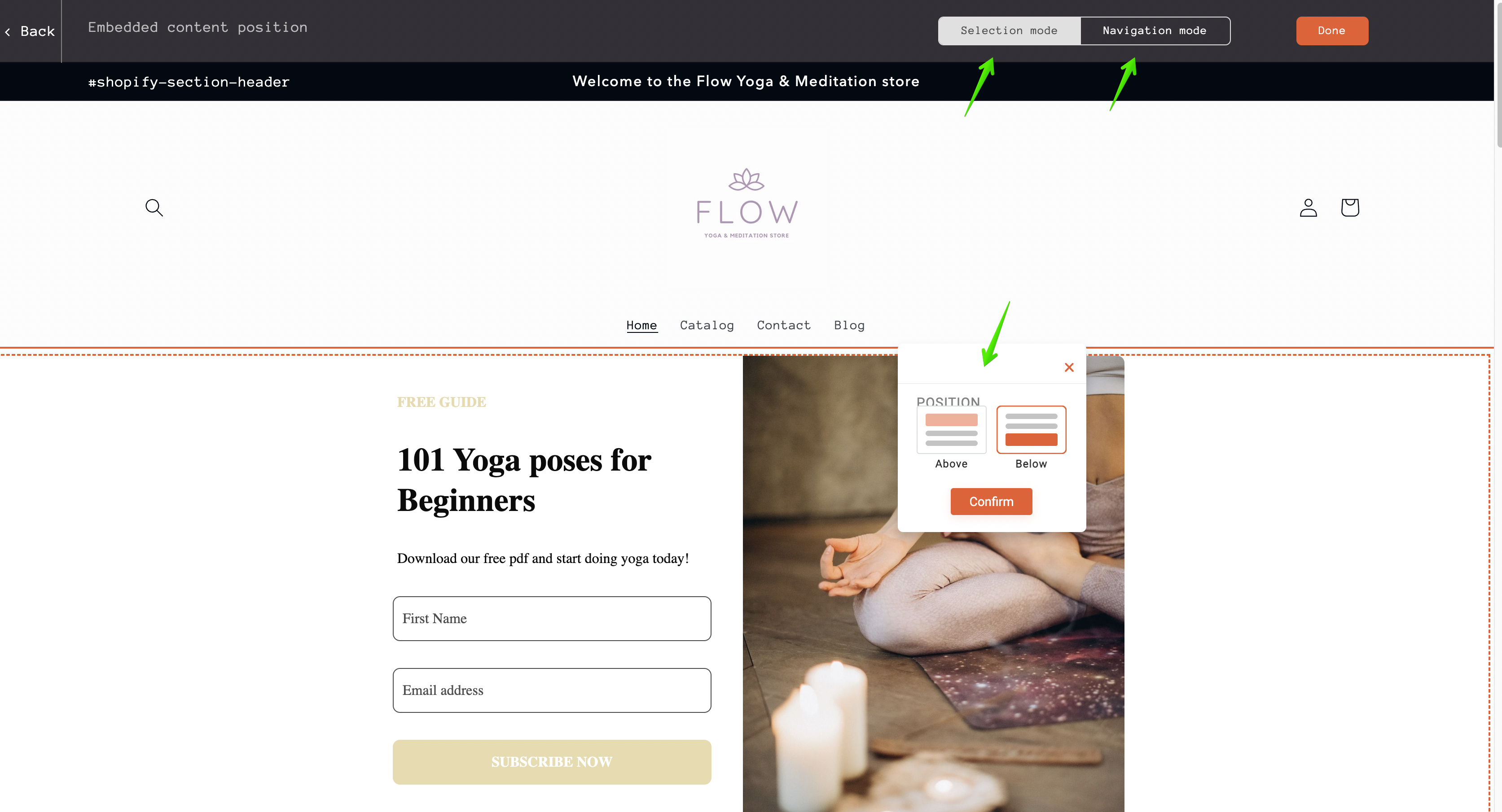Switch to Navigation mode
Image resolution: width=1502 pixels, height=812 pixels.
pos(1154,30)
